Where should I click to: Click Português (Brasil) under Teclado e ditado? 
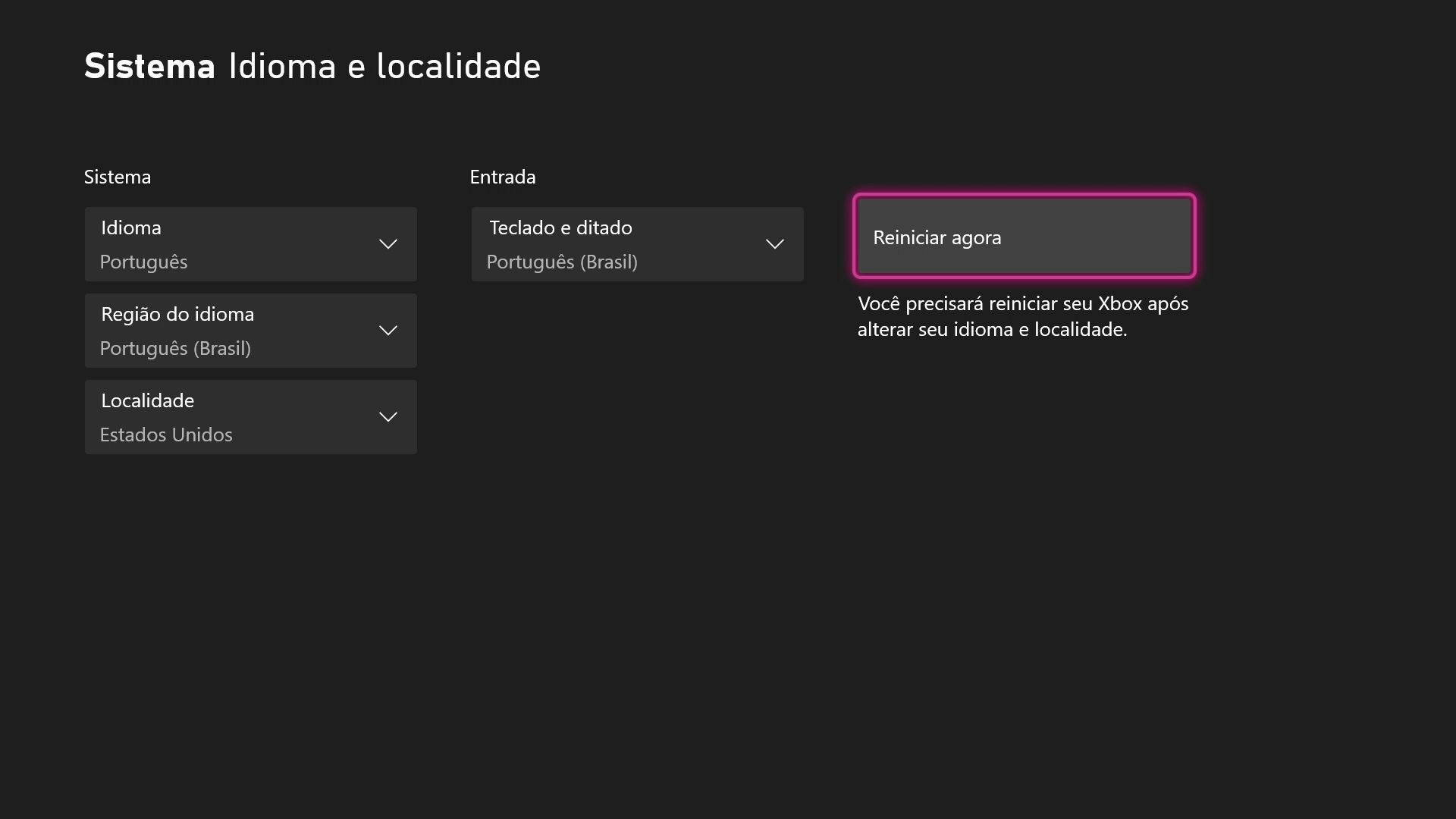[562, 262]
